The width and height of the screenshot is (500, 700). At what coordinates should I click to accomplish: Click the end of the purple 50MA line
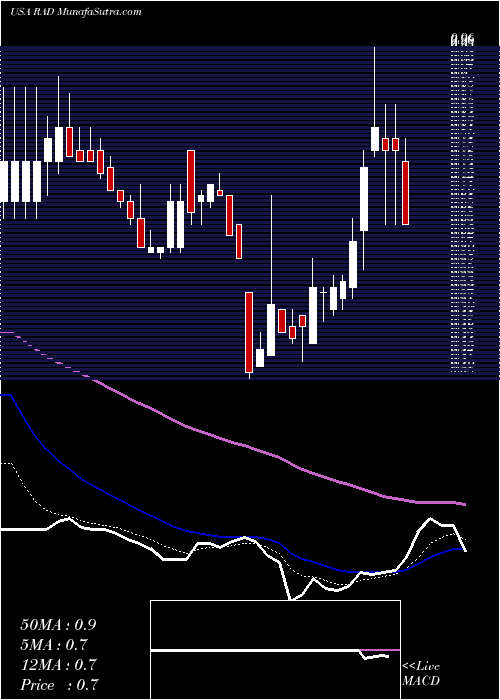pos(465,504)
